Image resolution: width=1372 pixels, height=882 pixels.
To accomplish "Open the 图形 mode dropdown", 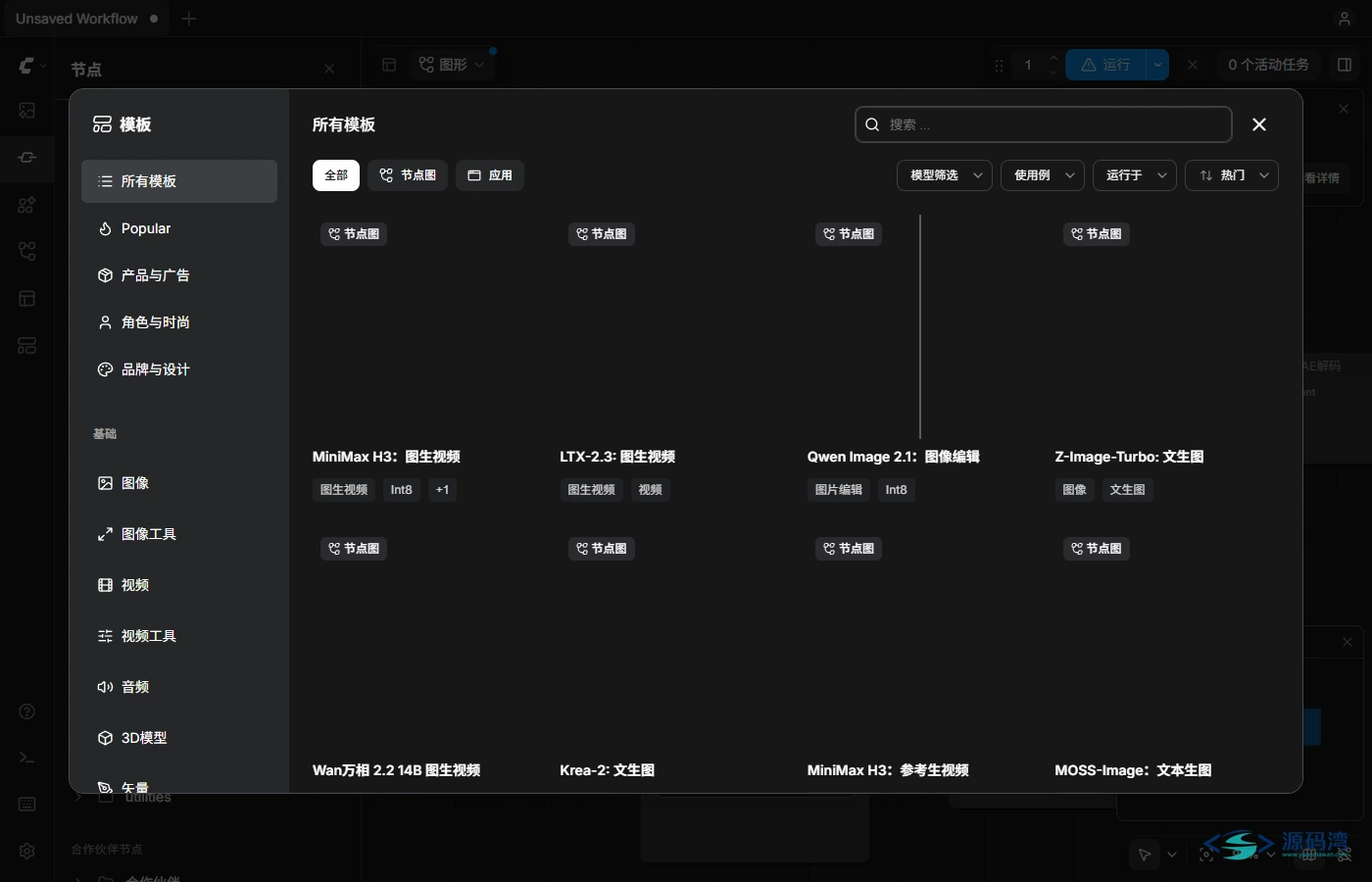I will tap(451, 65).
